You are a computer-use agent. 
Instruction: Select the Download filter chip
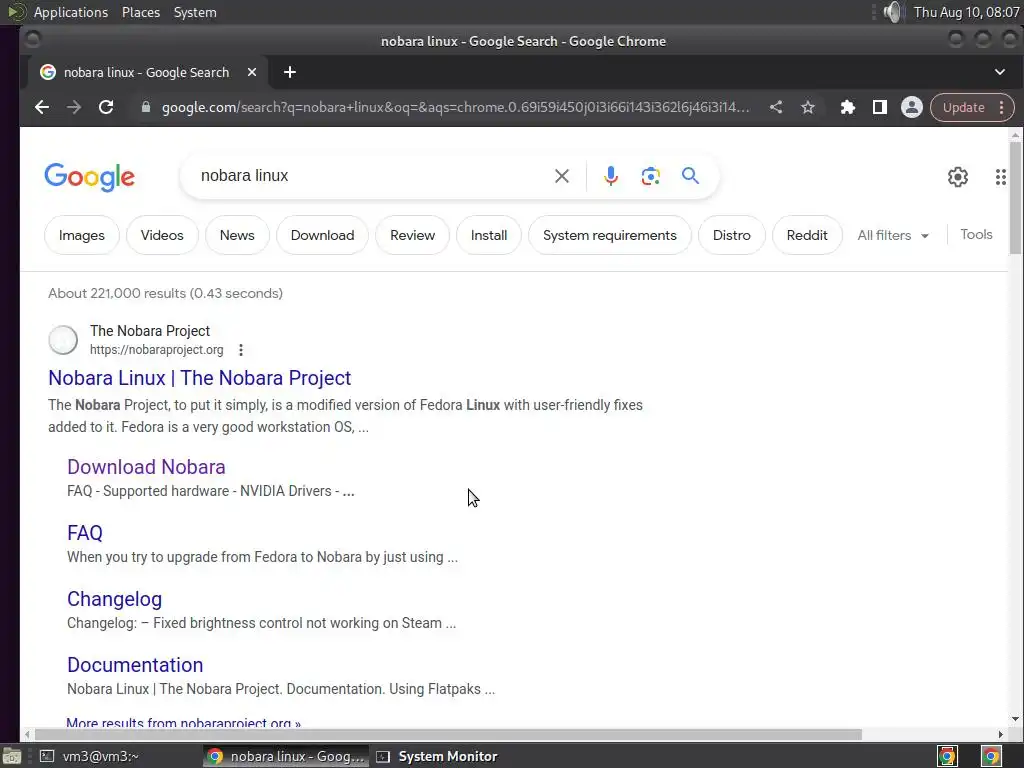coord(323,235)
